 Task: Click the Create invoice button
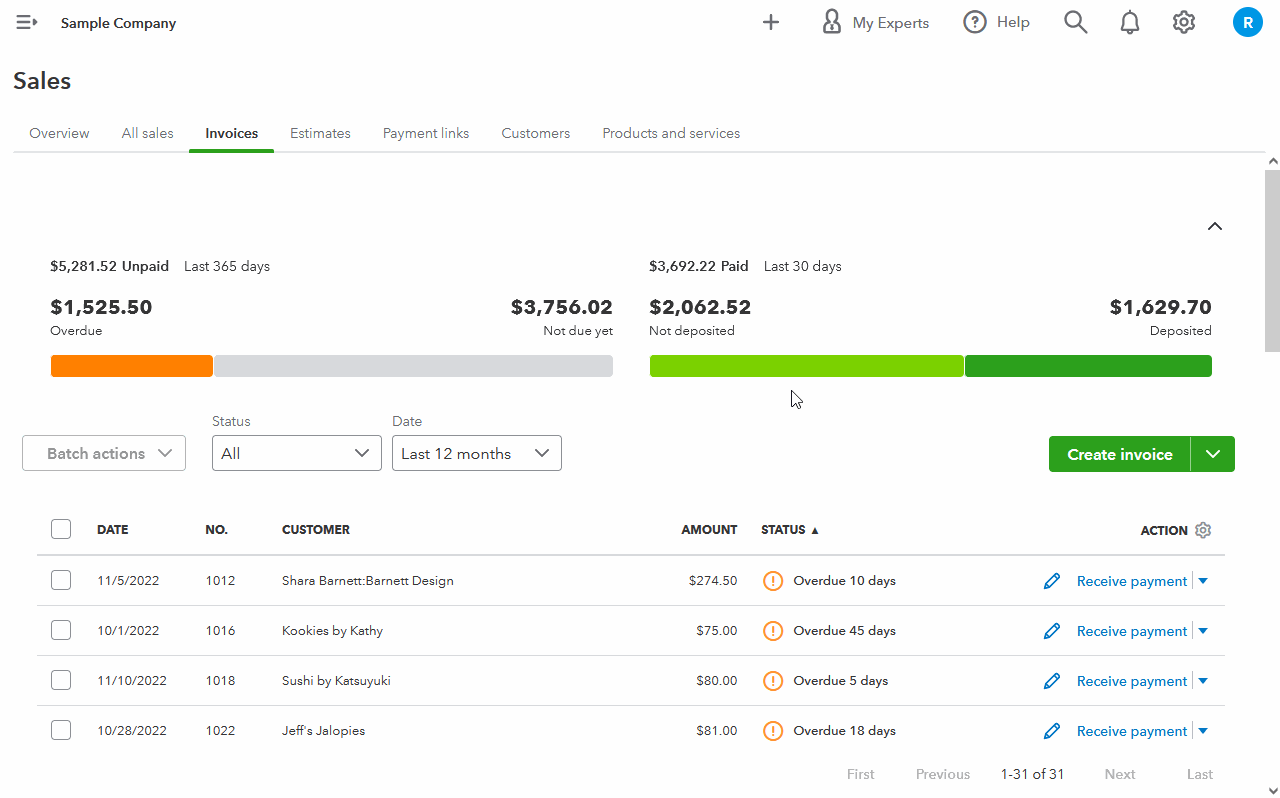1119,454
